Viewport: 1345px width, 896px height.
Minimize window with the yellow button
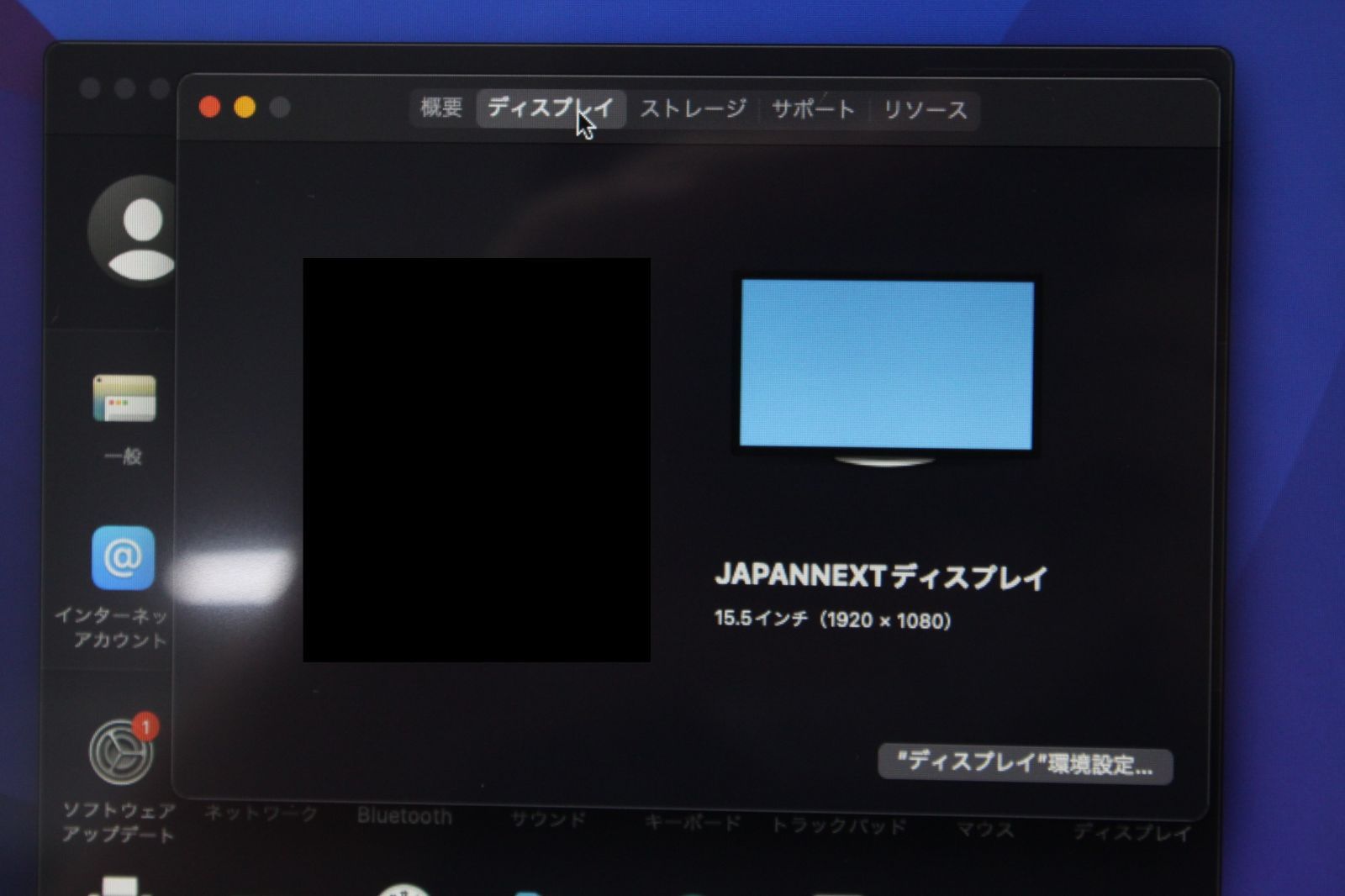pos(245,107)
